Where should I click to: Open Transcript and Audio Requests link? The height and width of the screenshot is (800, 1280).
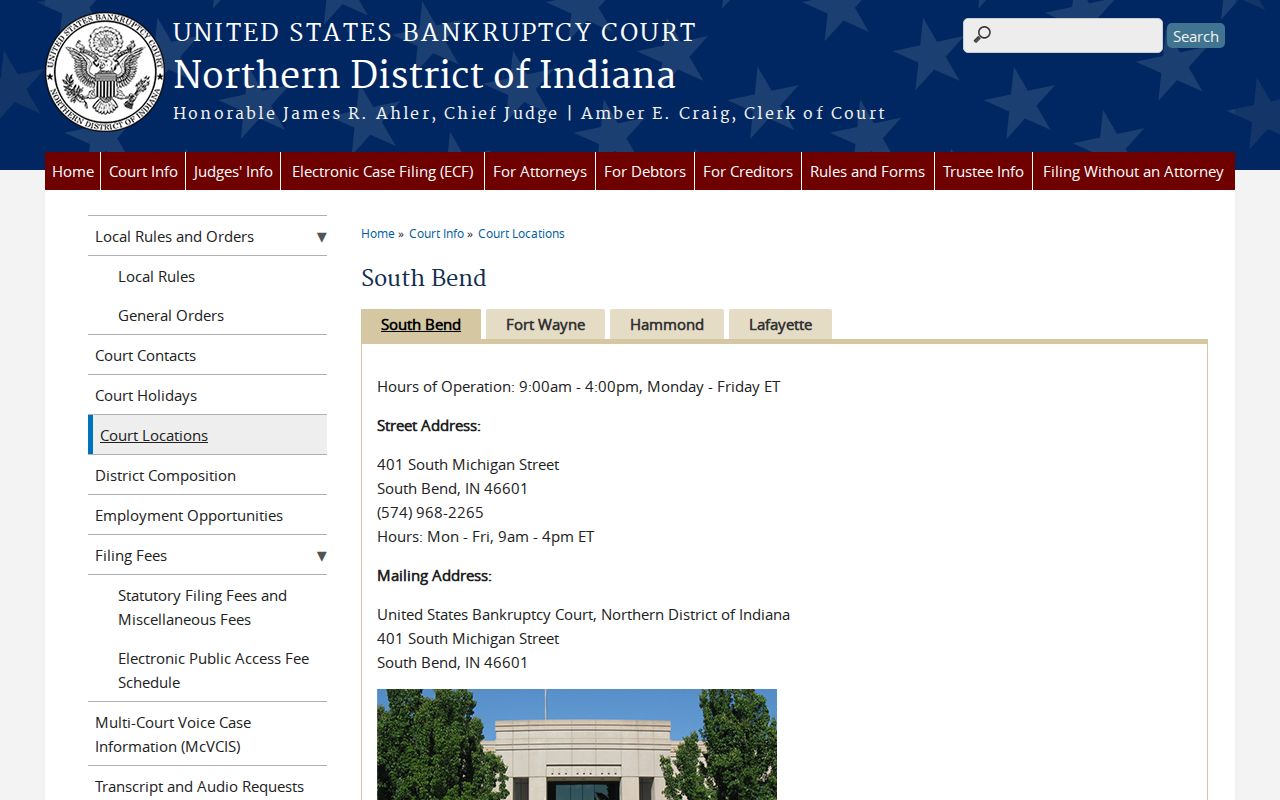[199, 787]
